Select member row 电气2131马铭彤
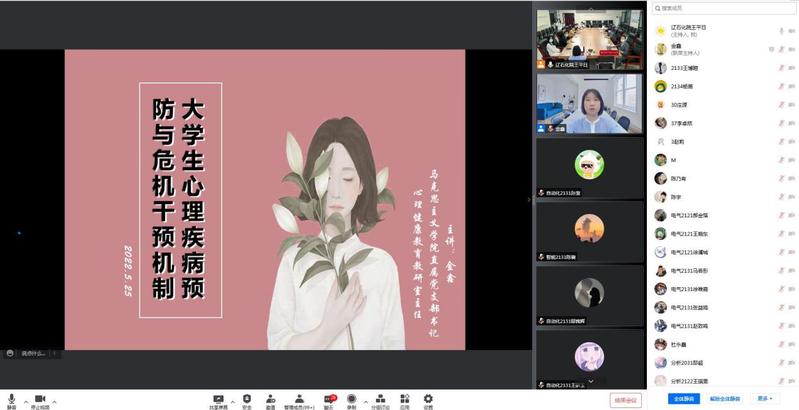 click(725, 270)
